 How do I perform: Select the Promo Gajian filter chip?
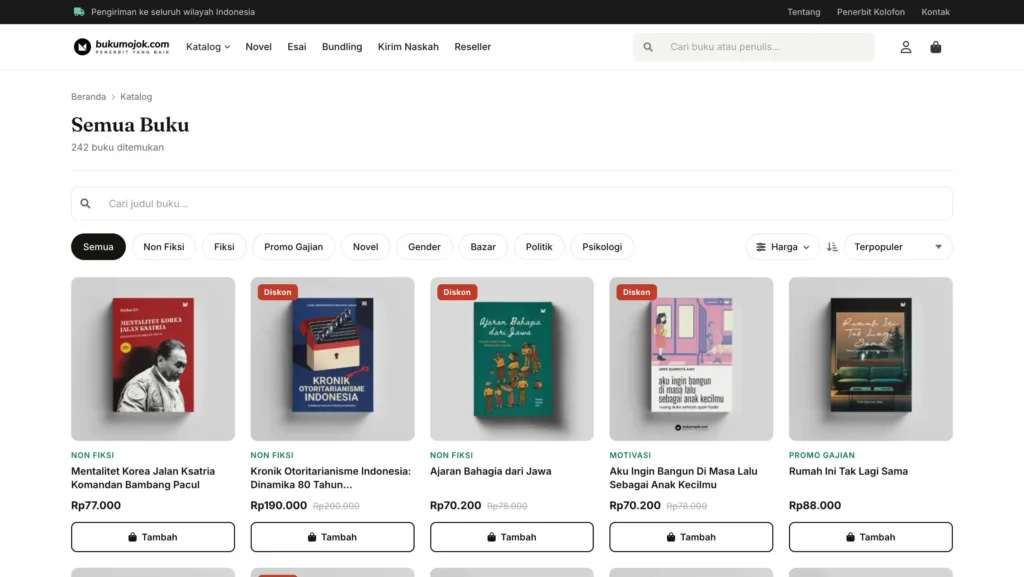click(x=293, y=247)
